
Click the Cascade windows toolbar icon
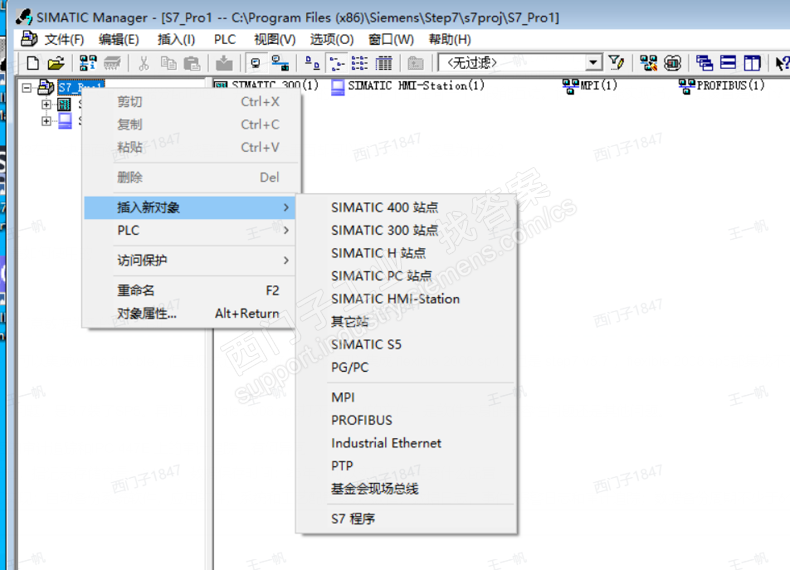point(704,63)
